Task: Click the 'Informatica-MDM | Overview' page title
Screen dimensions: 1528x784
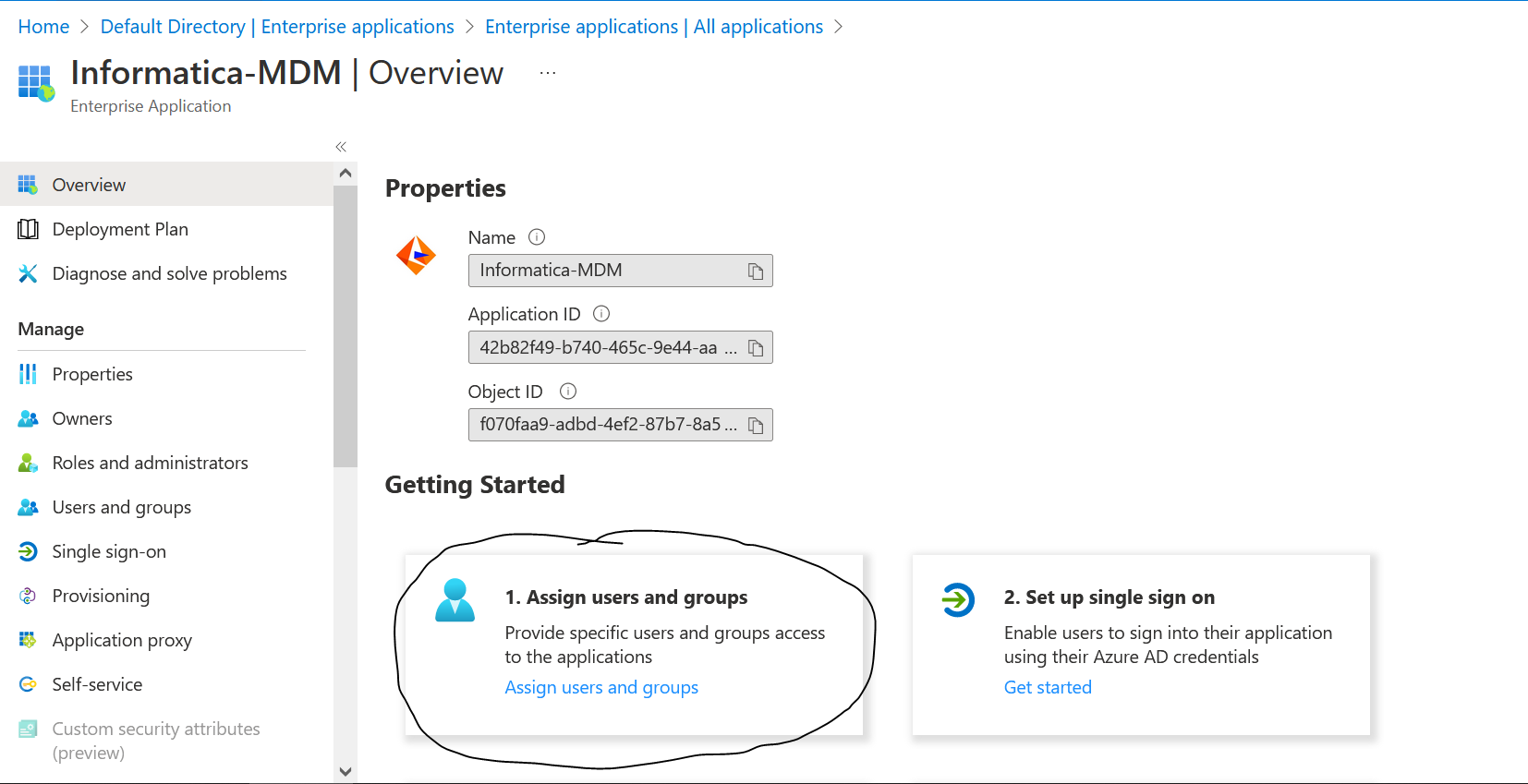Action: 287,73
